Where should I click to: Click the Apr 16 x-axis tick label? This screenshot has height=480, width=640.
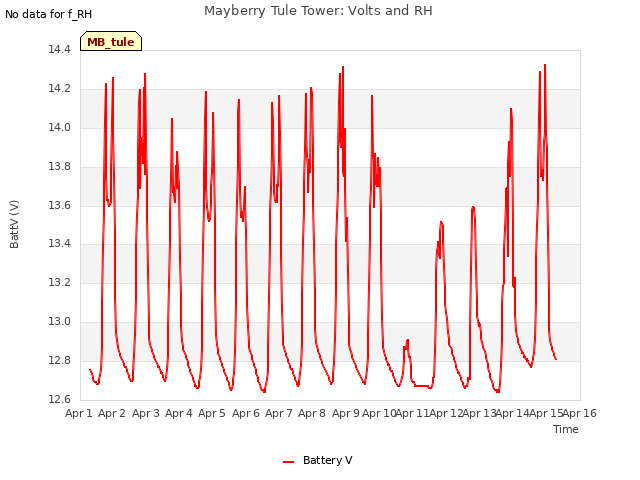[580, 413]
